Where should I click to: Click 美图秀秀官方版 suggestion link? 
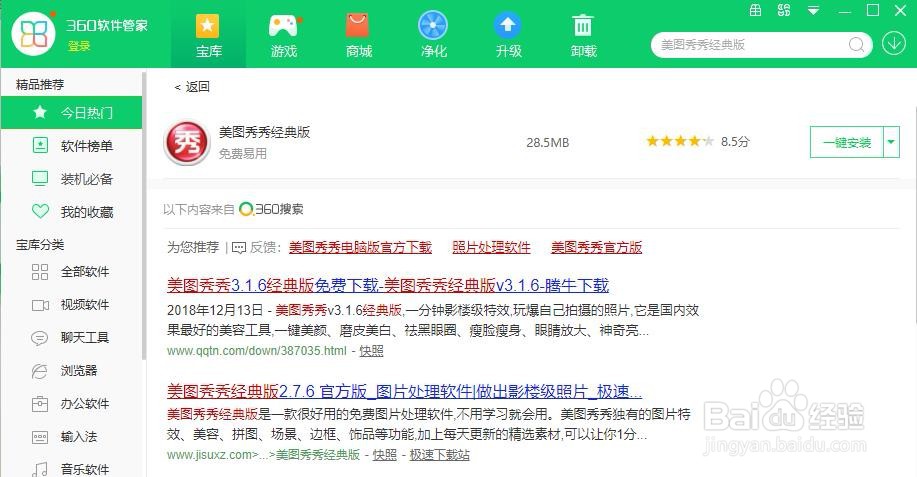tap(597, 247)
